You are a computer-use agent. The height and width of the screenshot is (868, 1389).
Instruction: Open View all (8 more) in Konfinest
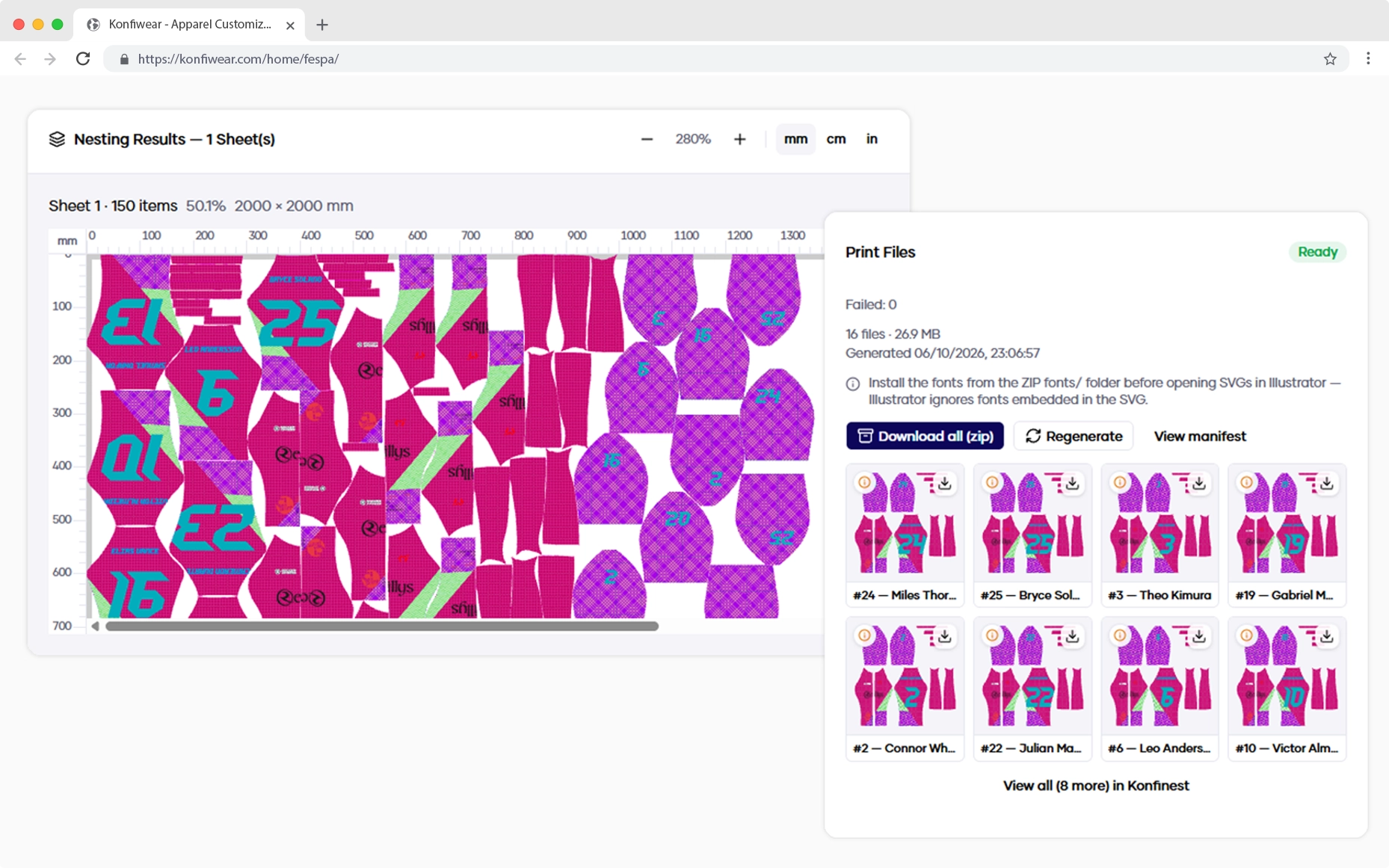1096,785
